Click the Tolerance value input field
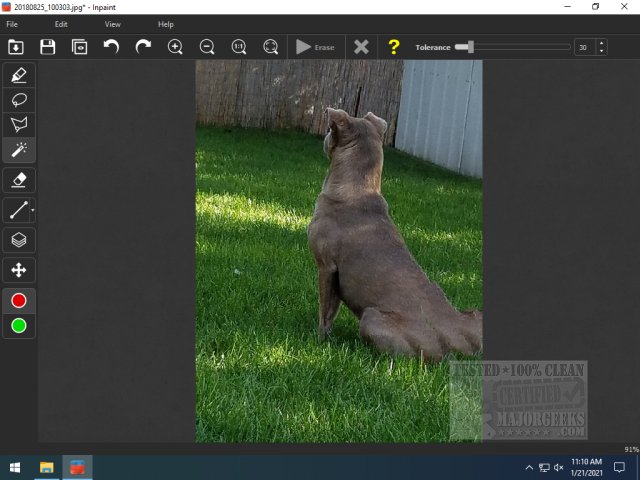Image resolution: width=640 pixels, height=480 pixels. click(584, 47)
